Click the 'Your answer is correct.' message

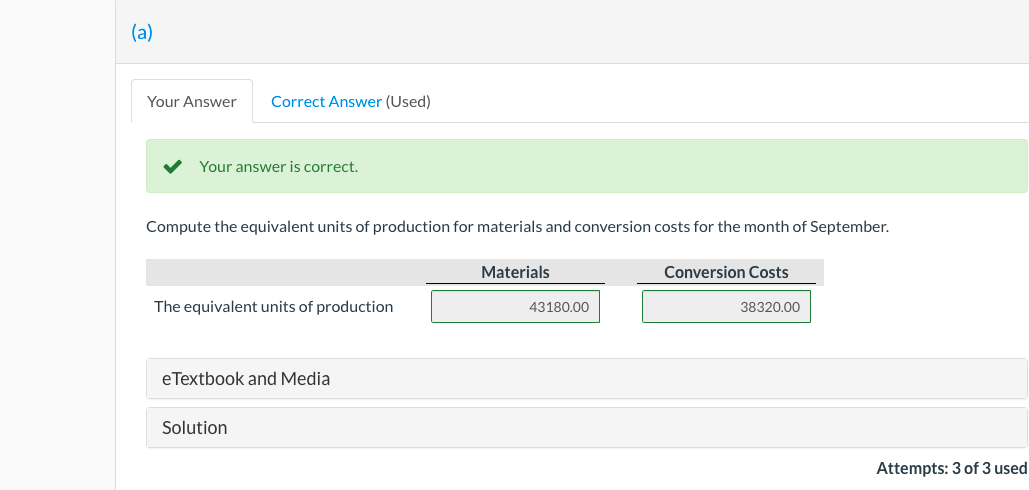pyautogui.click(x=278, y=167)
